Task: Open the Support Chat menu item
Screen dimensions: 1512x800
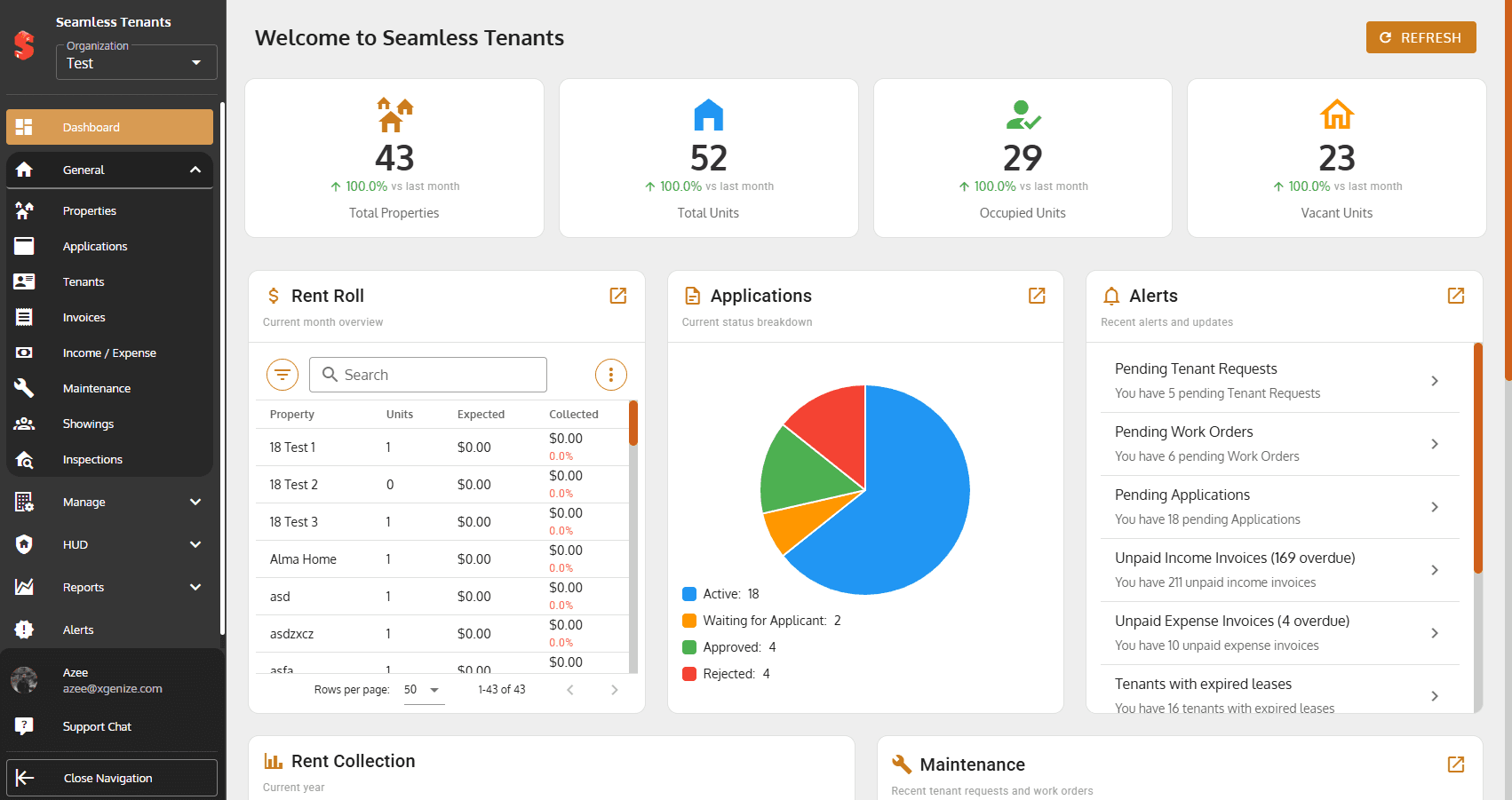Action: 97,726
